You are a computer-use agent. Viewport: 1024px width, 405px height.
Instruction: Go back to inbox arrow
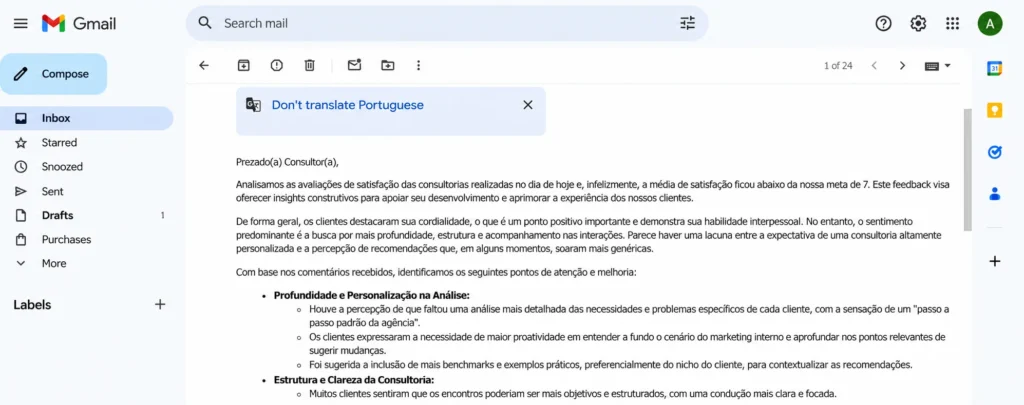[204, 65]
